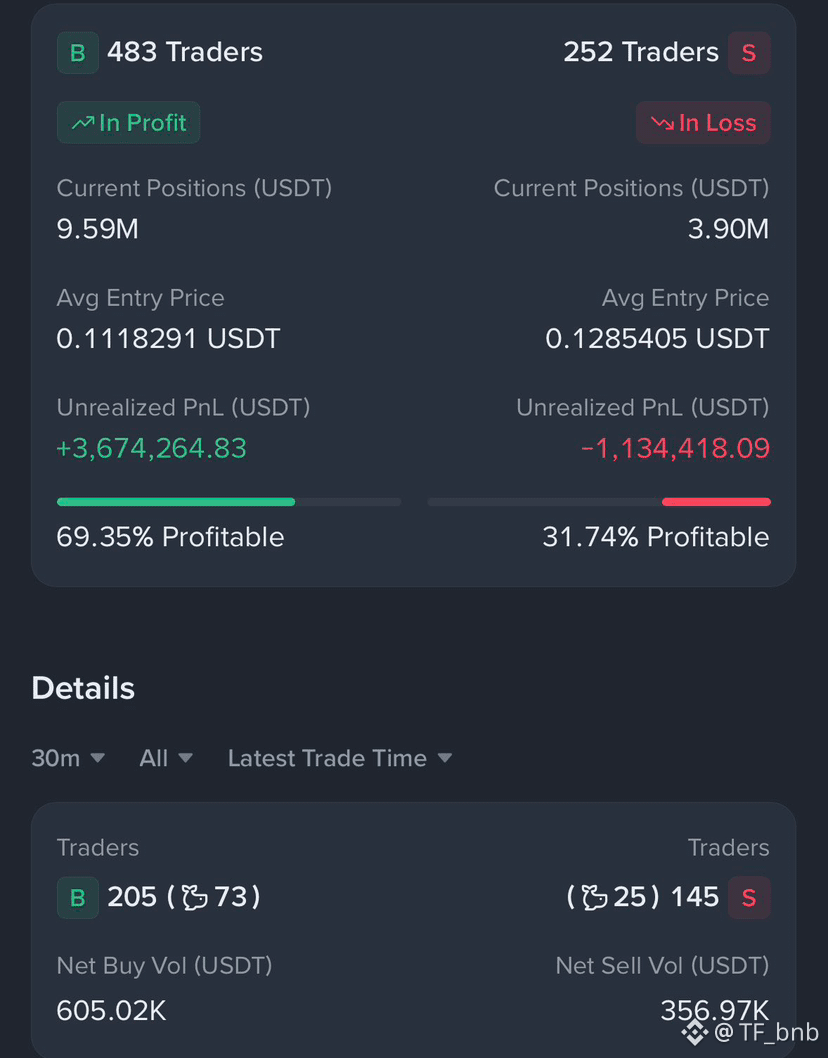This screenshot has width=828, height=1058.
Task: Expand the All filter dropdown
Action: (x=166, y=758)
